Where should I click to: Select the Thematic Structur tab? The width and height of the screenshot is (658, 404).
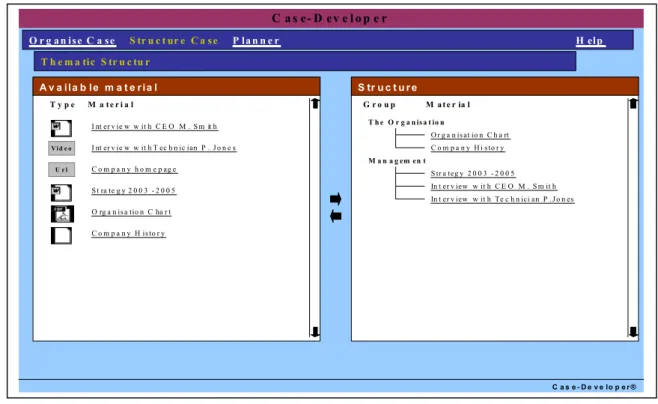[96, 62]
